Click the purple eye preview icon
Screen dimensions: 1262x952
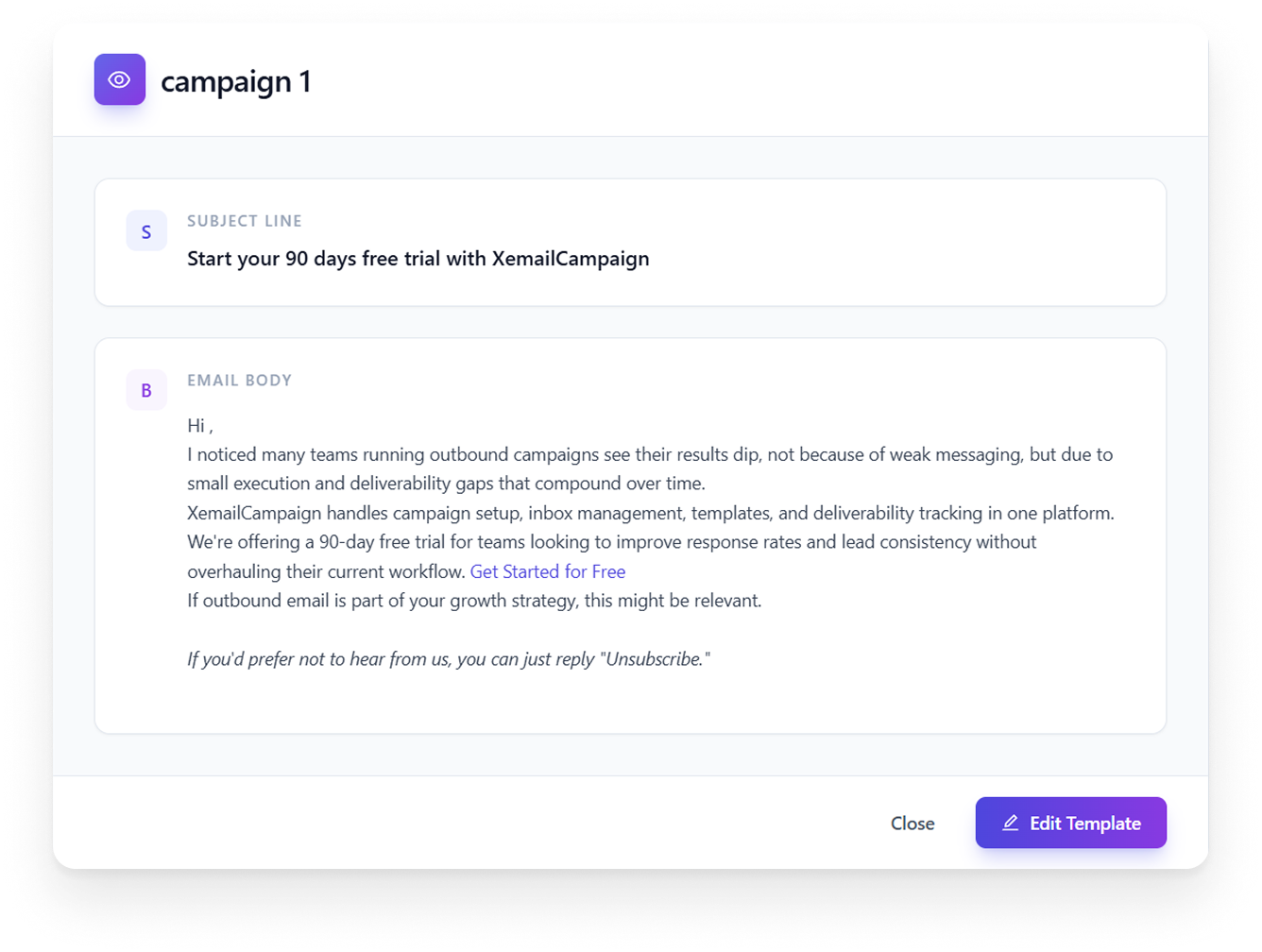[119, 79]
